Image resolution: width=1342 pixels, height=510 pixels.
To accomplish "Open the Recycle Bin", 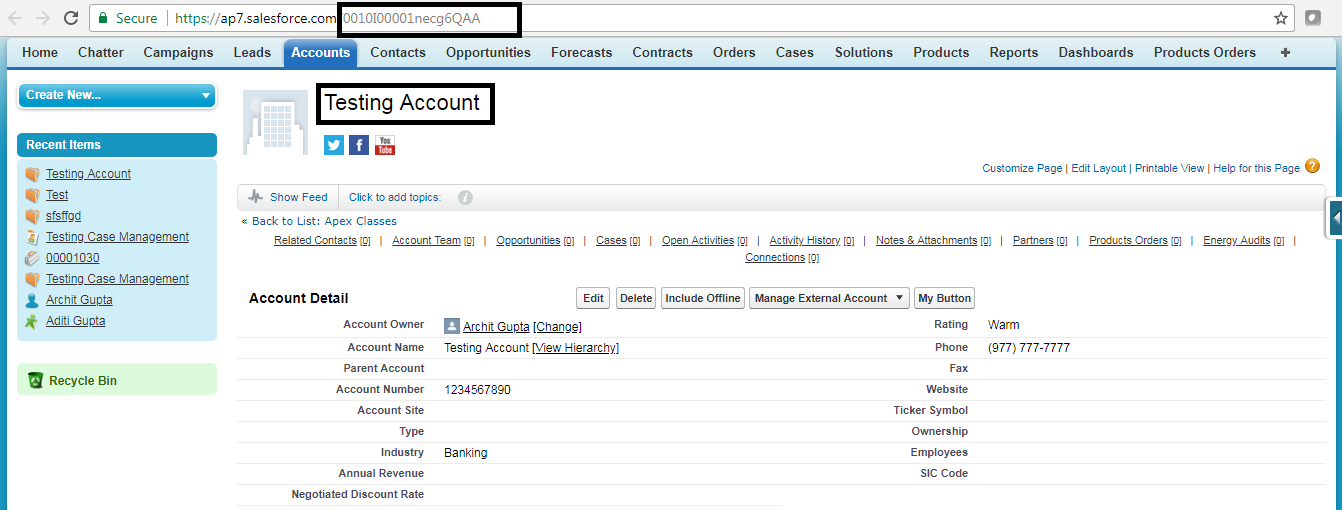I will (x=82, y=380).
